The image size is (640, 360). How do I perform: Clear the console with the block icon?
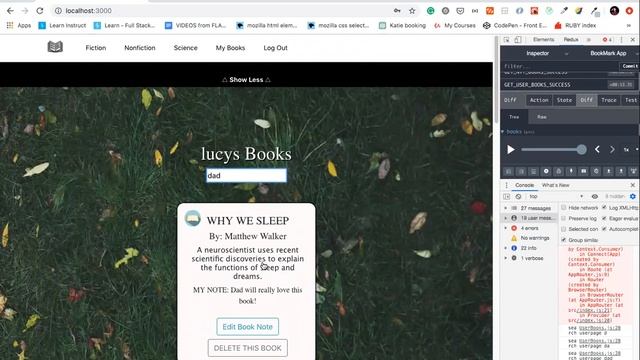(x=518, y=196)
